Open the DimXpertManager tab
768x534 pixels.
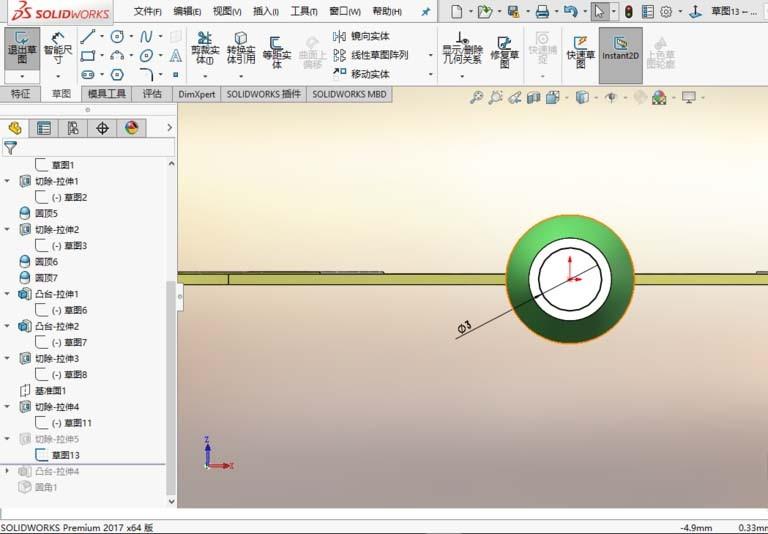(102, 128)
